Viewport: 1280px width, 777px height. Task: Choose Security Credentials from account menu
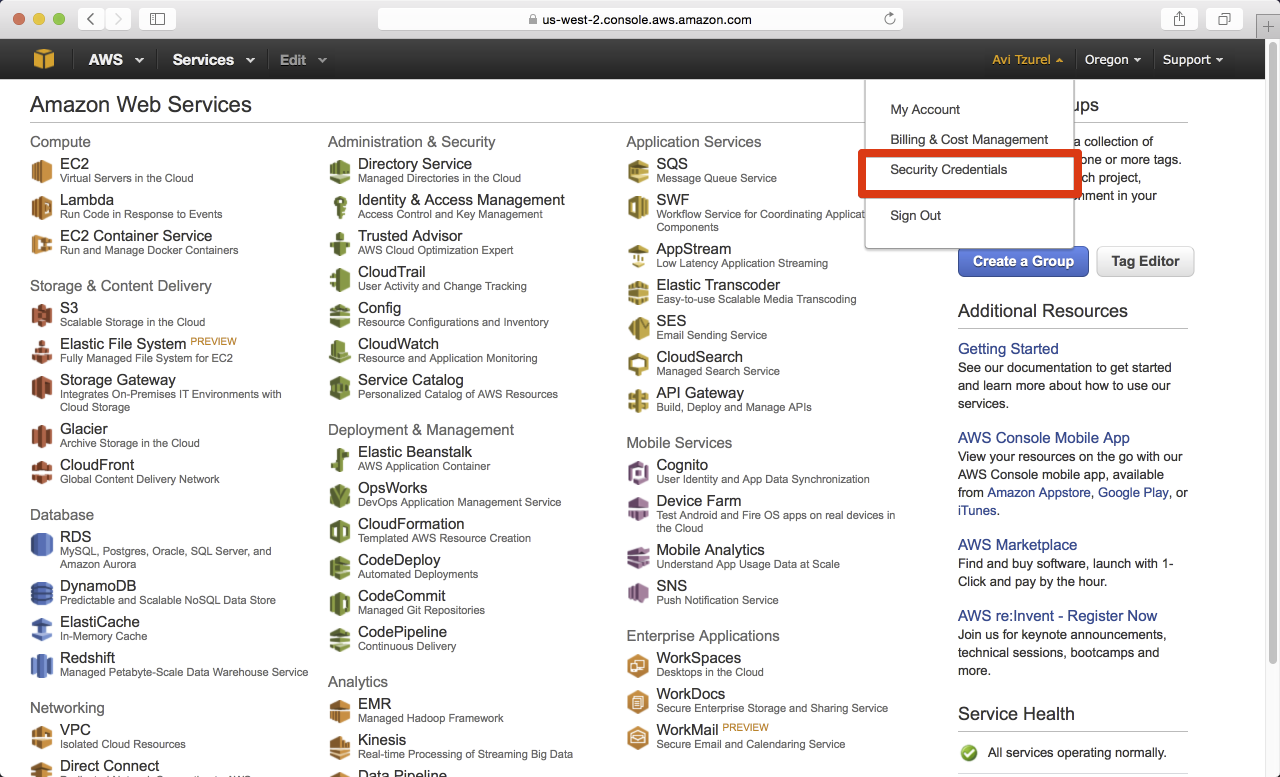[x=949, y=170]
